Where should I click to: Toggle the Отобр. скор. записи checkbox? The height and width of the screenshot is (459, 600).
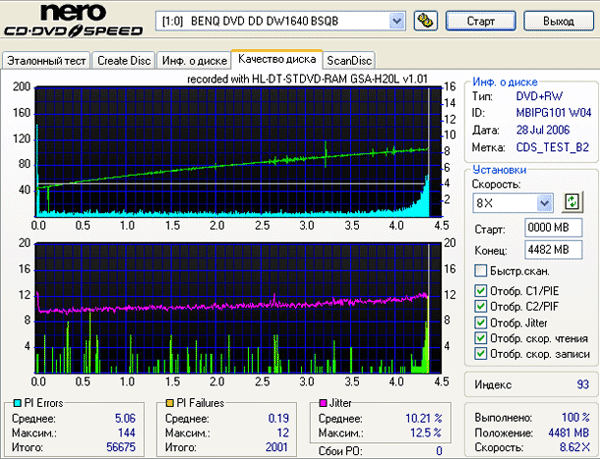481,354
